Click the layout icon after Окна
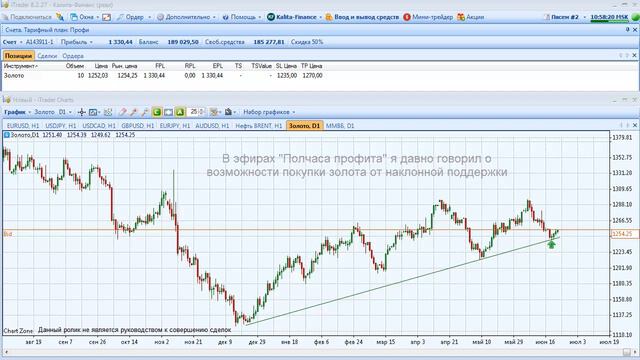This screenshot has height=360, width=640. (107, 17)
